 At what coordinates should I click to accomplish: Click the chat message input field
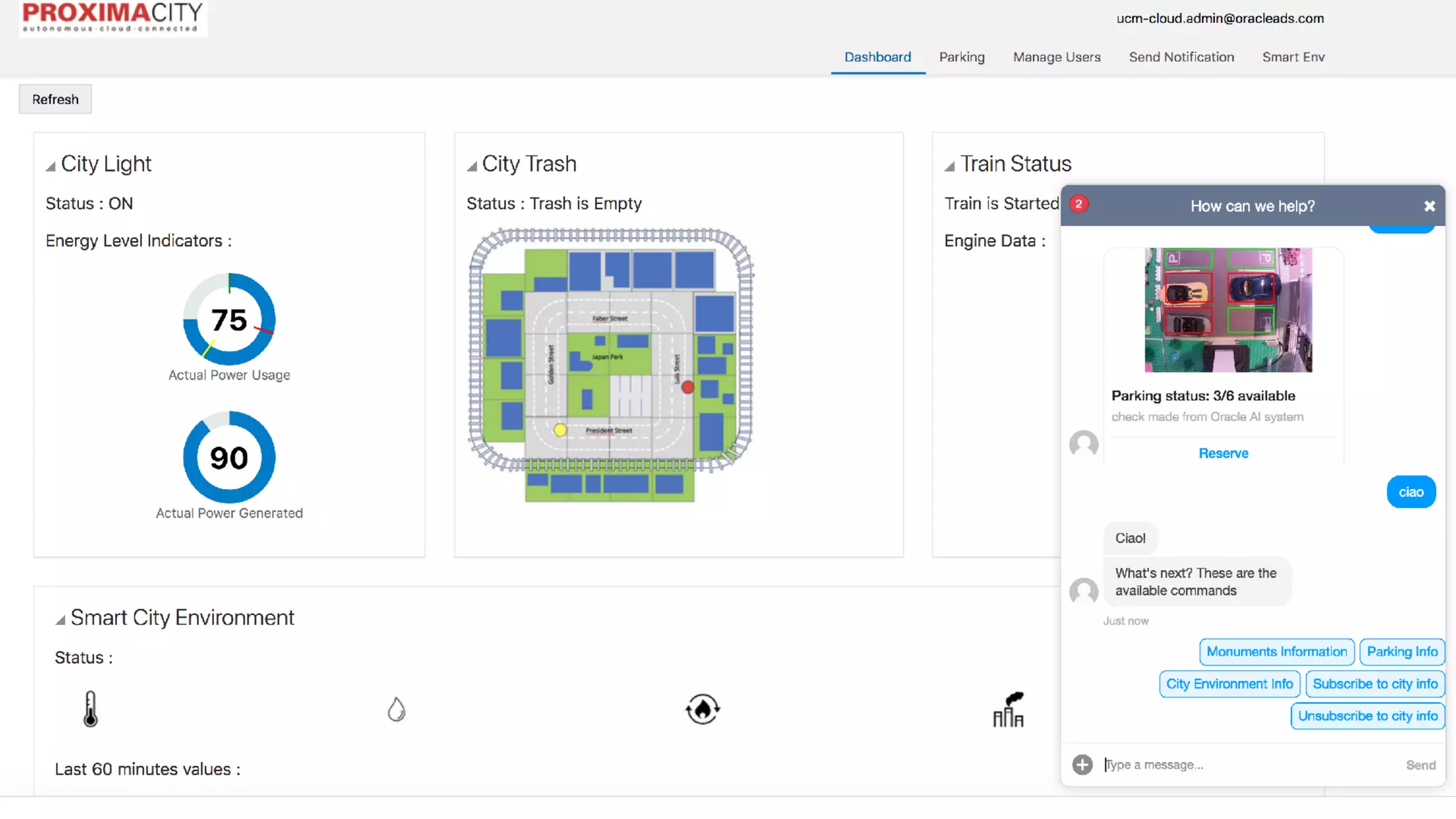(x=1244, y=765)
